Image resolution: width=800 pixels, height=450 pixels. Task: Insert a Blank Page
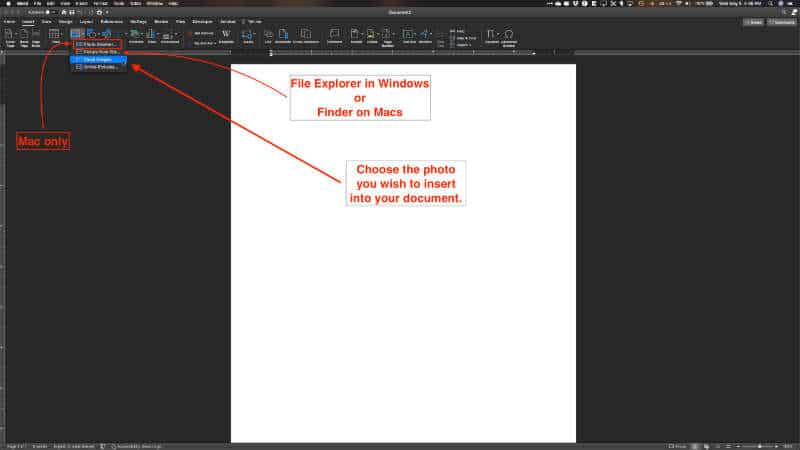[23, 37]
